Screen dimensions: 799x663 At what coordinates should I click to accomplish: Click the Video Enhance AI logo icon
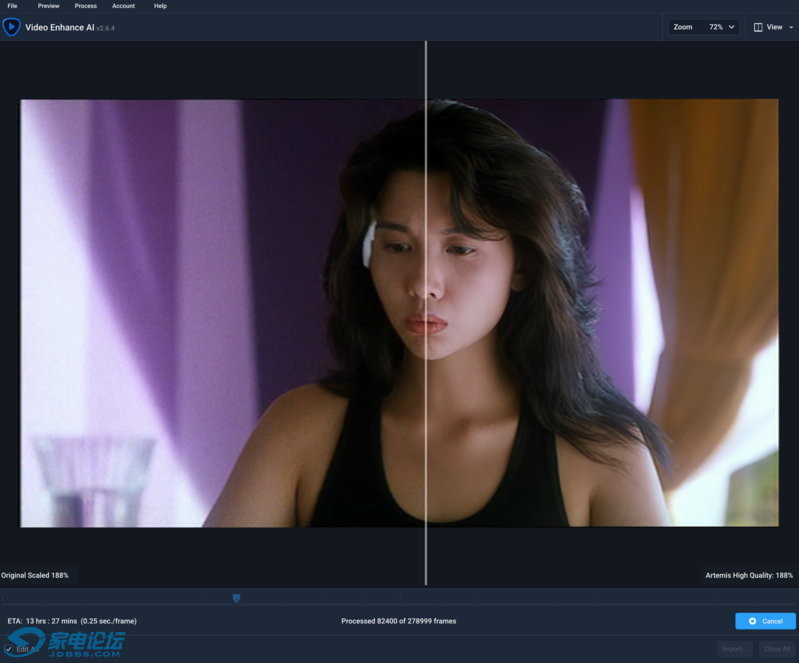[x=11, y=27]
